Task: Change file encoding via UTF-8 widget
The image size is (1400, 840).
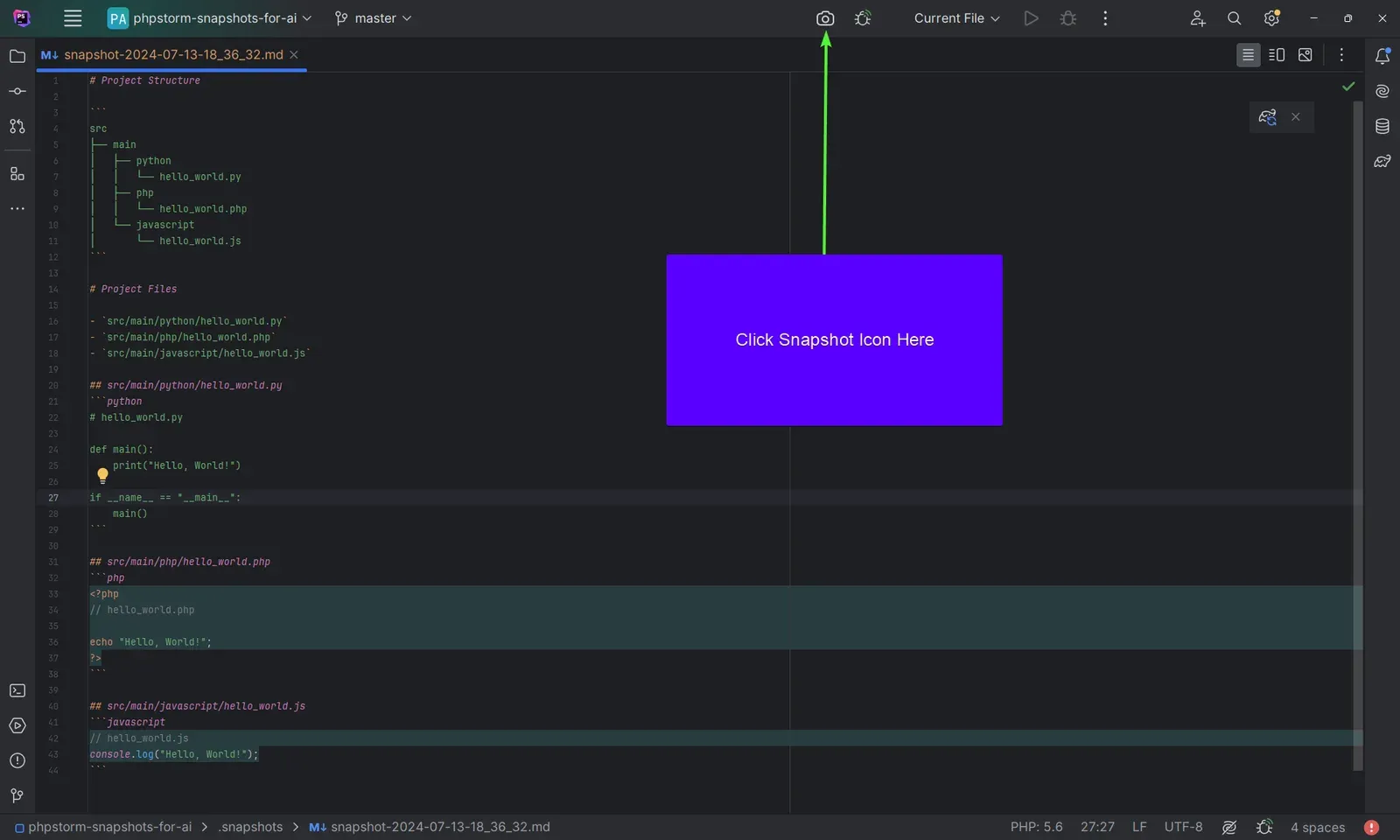Action: coord(1184,828)
